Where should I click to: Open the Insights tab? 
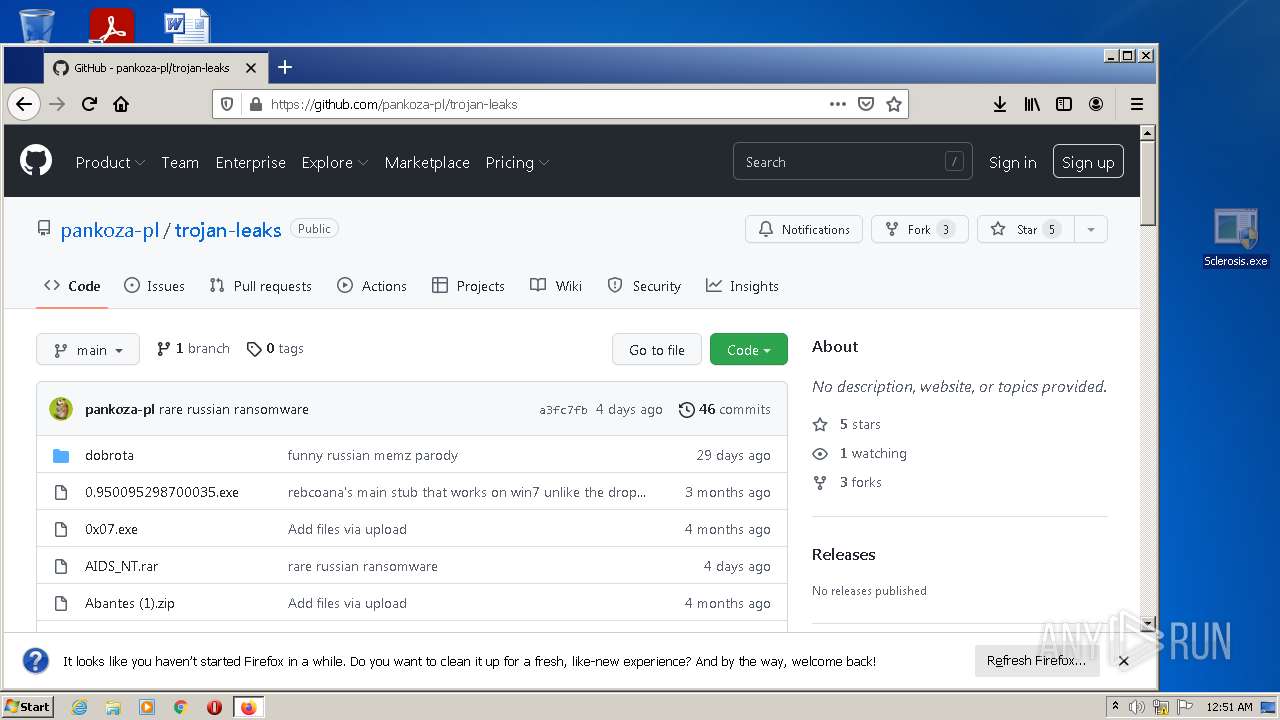tap(742, 286)
